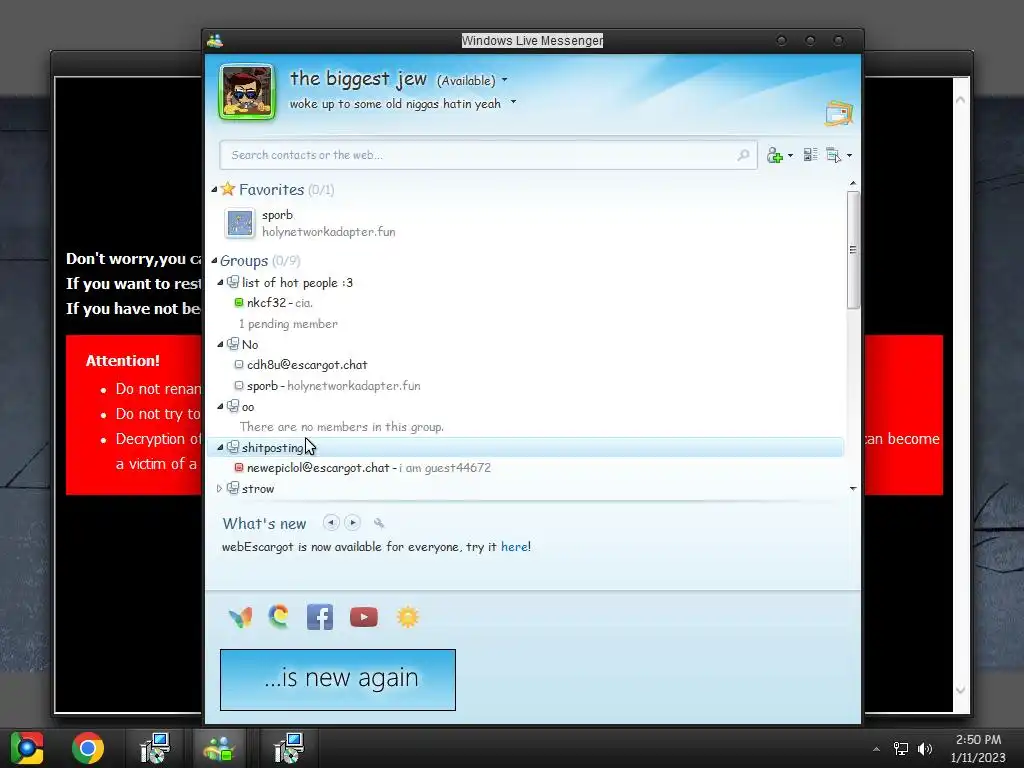Image resolution: width=1024 pixels, height=768 pixels.
Task: Collapse the 'oo' group
Action: [x=220, y=407]
